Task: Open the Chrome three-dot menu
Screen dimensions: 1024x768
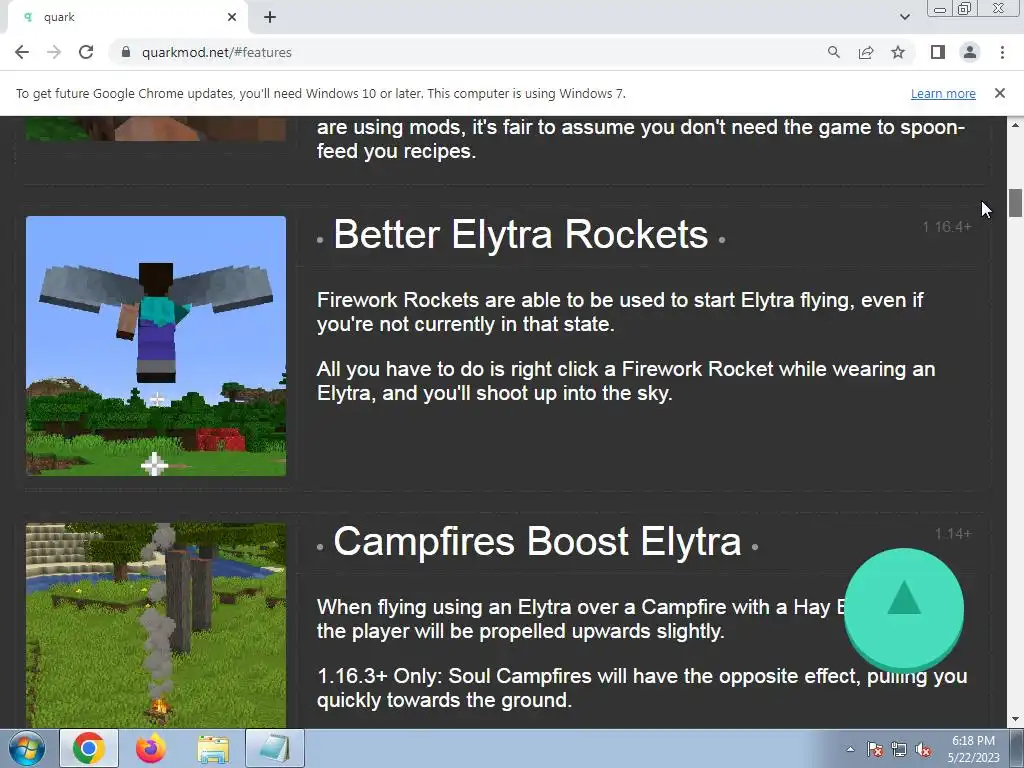Action: (1002, 52)
